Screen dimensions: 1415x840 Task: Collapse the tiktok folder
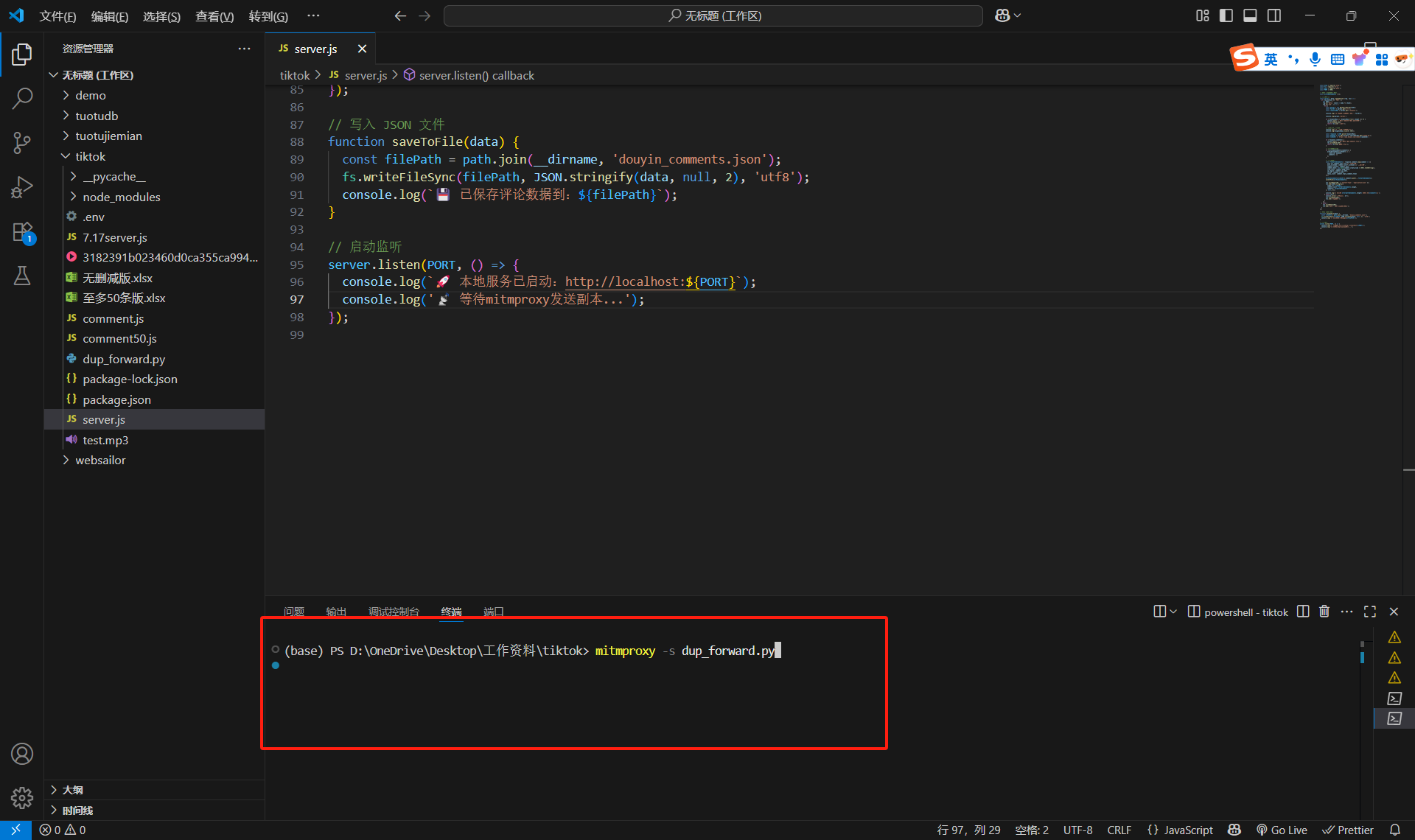coord(154,156)
